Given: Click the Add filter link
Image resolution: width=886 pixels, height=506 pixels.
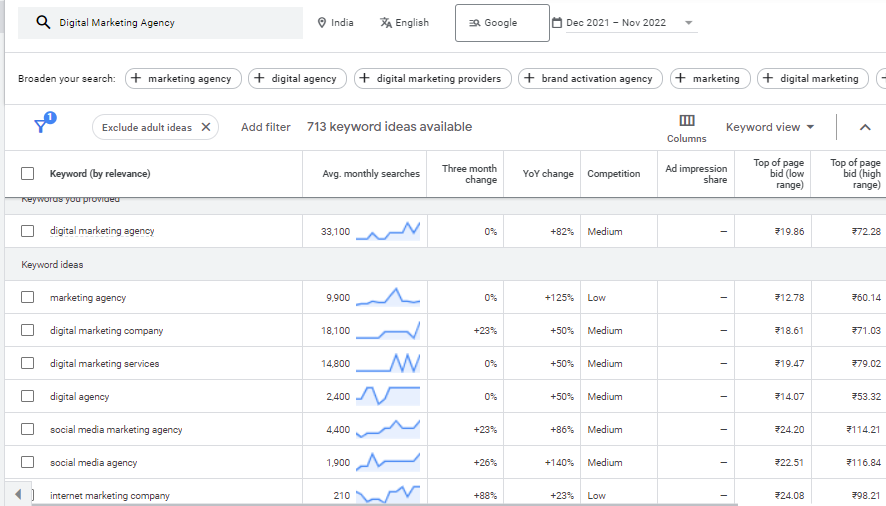Looking at the screenshot, I should (x=266, y=127).
